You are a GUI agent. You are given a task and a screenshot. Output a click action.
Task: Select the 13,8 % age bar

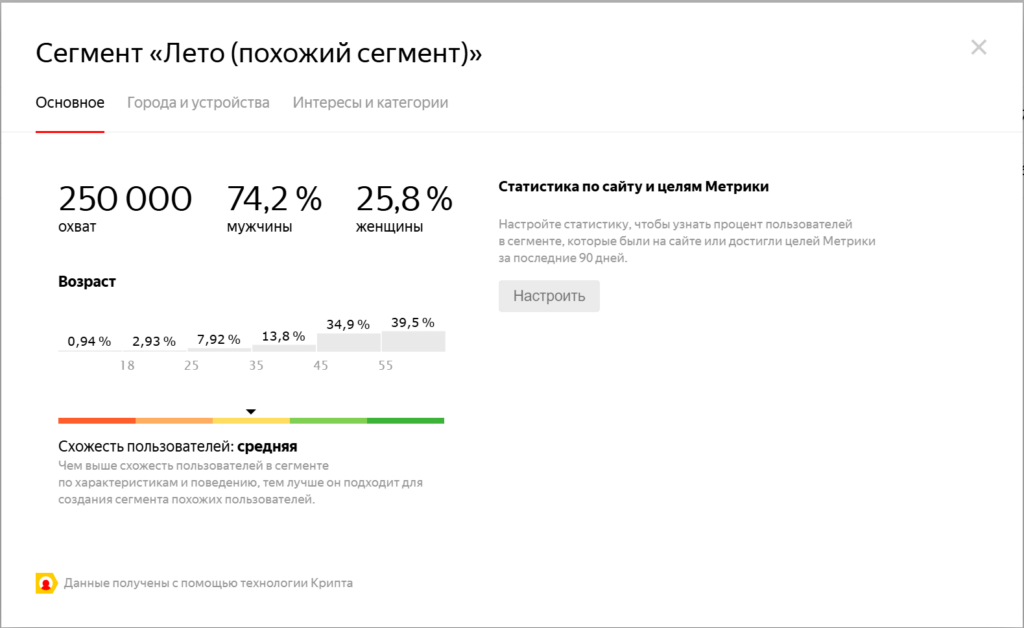pyautogui.click(x=284, y=347)
